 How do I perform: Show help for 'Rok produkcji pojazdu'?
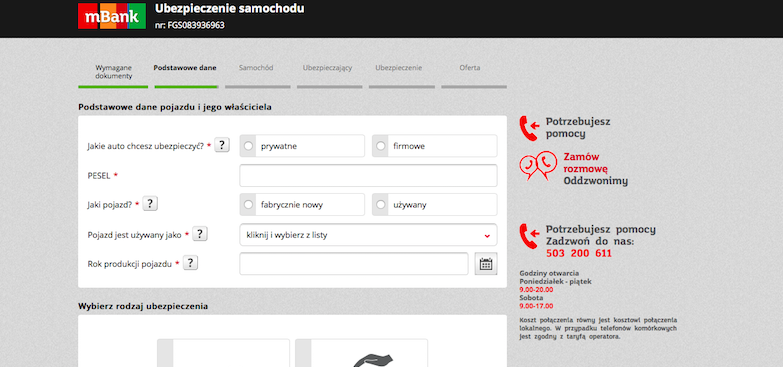point(190,263)
